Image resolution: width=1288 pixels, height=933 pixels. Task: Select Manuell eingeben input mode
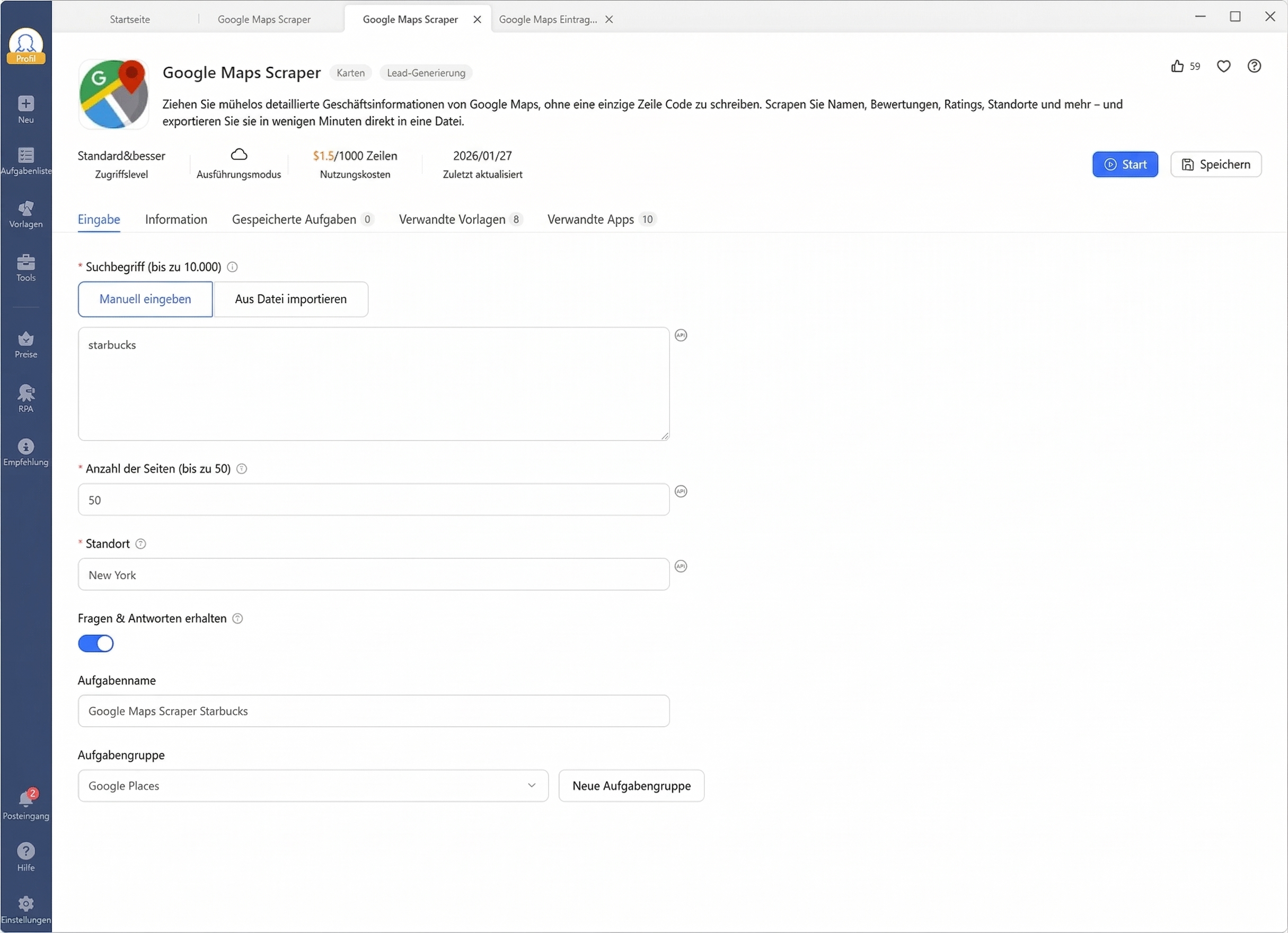pyautogui.click(x=145, y=300)
